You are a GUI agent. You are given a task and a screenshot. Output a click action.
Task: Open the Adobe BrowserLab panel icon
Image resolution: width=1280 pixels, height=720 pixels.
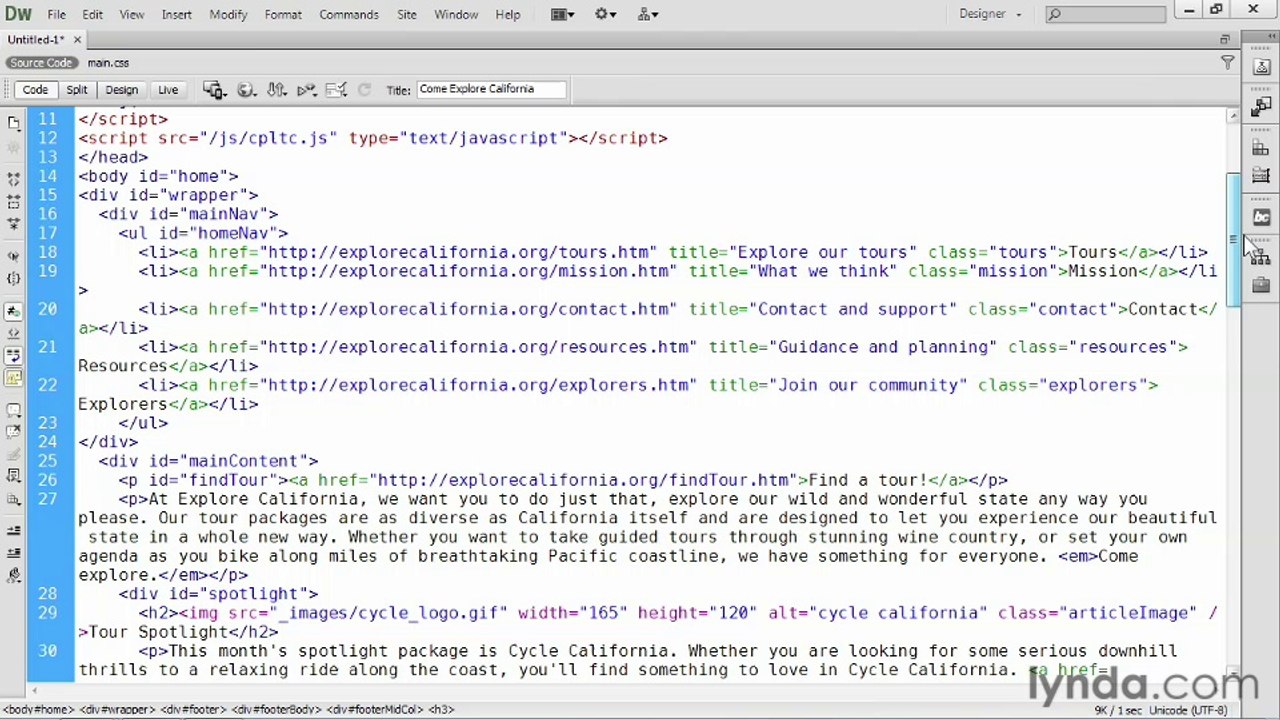click(1261, 67)
